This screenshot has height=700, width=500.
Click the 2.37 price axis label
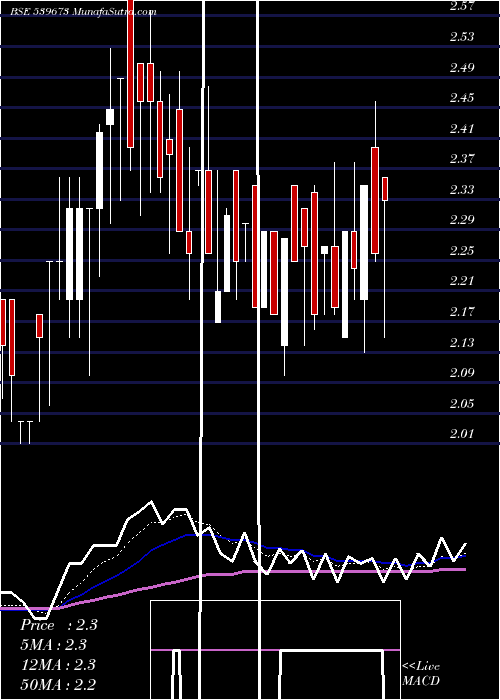(x=462, y=159)
